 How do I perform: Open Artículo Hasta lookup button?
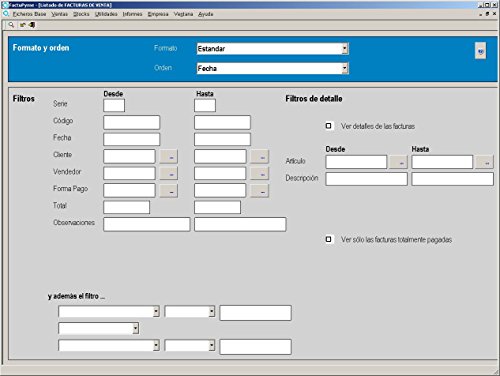click(x=484, y=162)
